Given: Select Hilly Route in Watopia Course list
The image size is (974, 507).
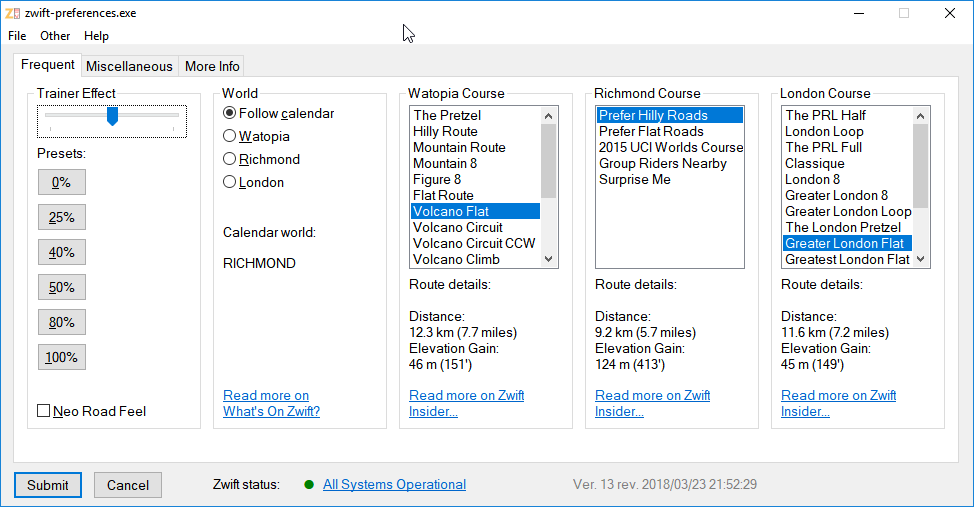Looking at the screenshot, I should point(475,131).
